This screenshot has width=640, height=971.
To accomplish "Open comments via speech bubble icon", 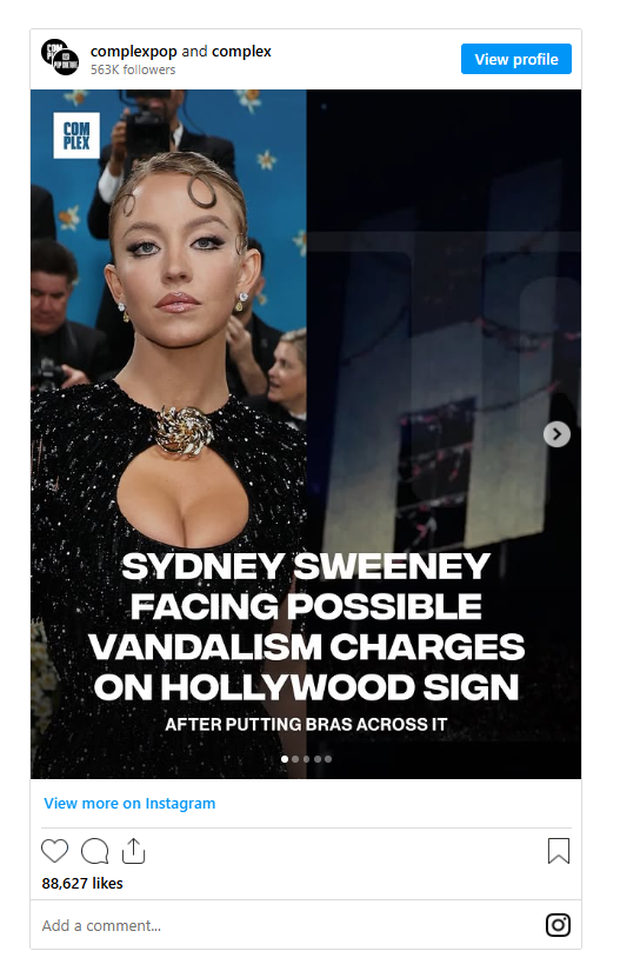I will pyautogui.click(x=95, y=851).
